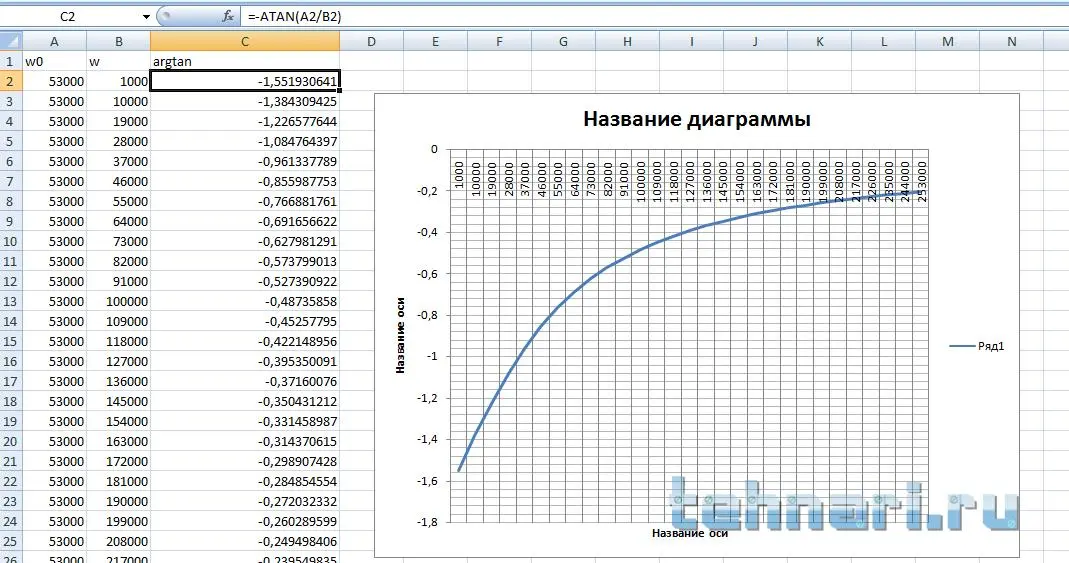
Task: Select column E header
Action: point(435,42)
